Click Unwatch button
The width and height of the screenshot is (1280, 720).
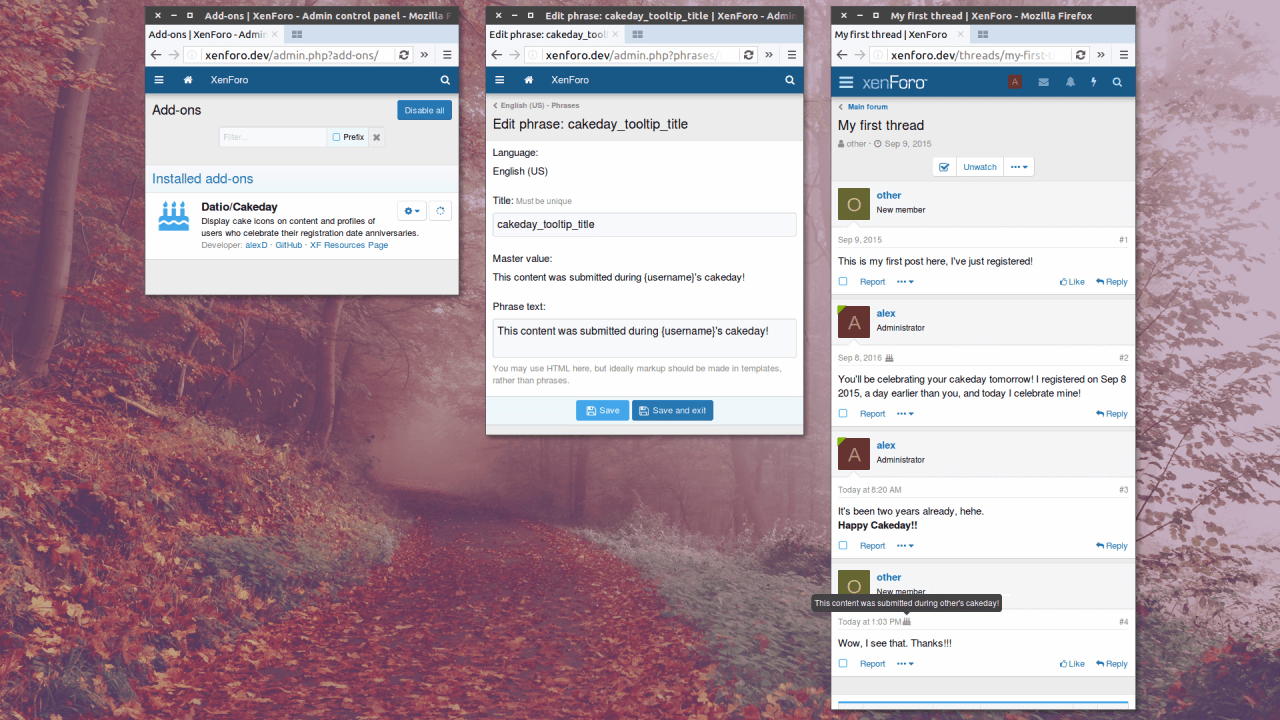(980, 167)
